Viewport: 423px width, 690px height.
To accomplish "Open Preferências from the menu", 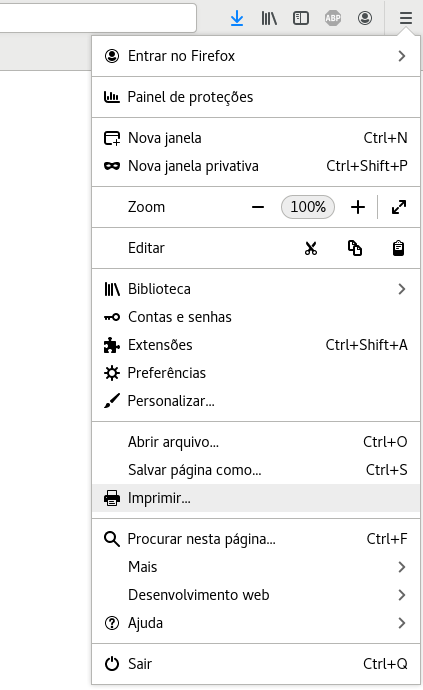I will [256, 373].
